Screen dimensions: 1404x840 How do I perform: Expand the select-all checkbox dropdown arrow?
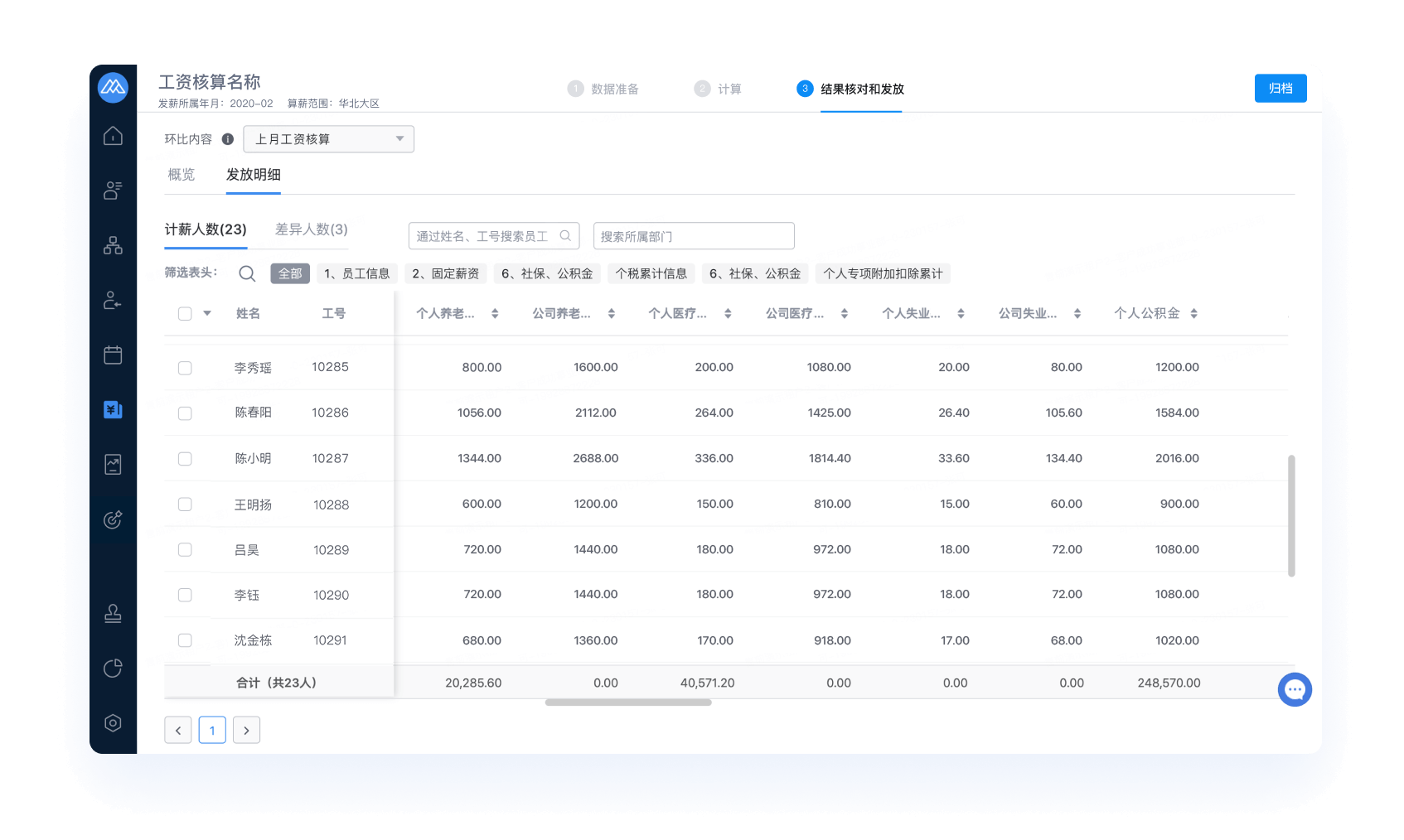pyautogui.click(x=207, y=313)
